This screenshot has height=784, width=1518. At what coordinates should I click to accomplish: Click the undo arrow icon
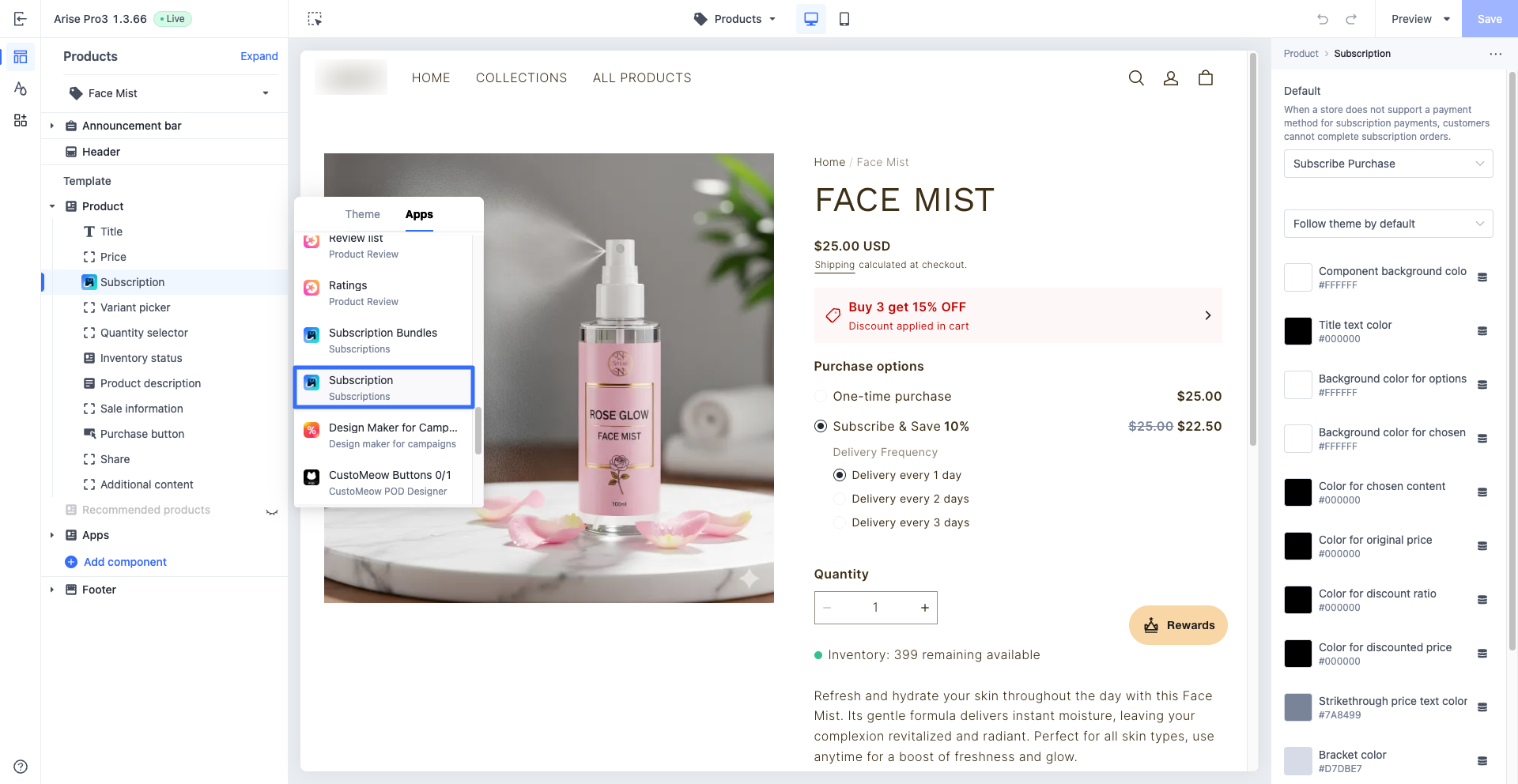1323,19
